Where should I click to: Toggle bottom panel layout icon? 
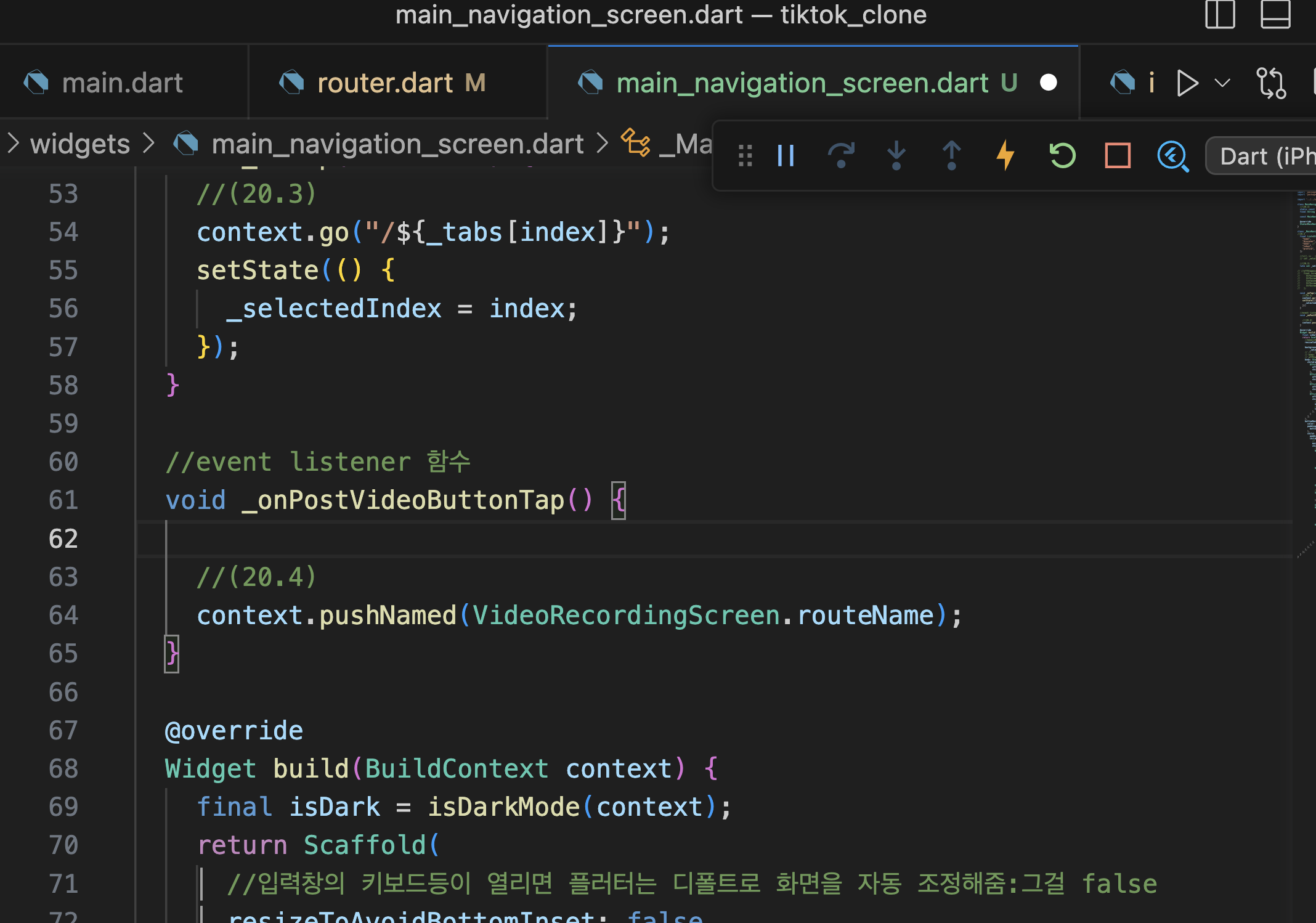click(x=1275, y=15)
